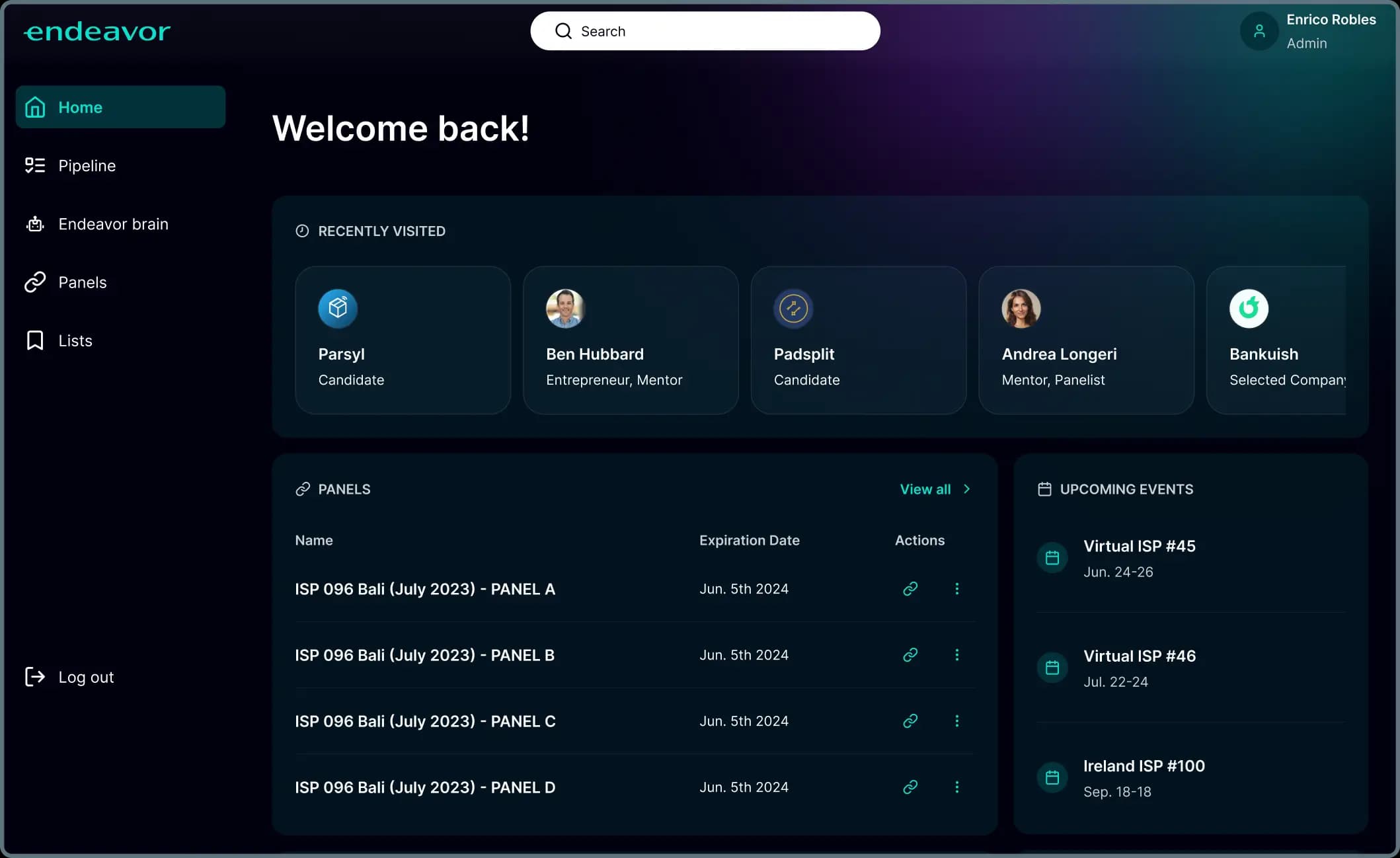
Task: Select the Home icon in the sidebar
Action: (35, 106)
